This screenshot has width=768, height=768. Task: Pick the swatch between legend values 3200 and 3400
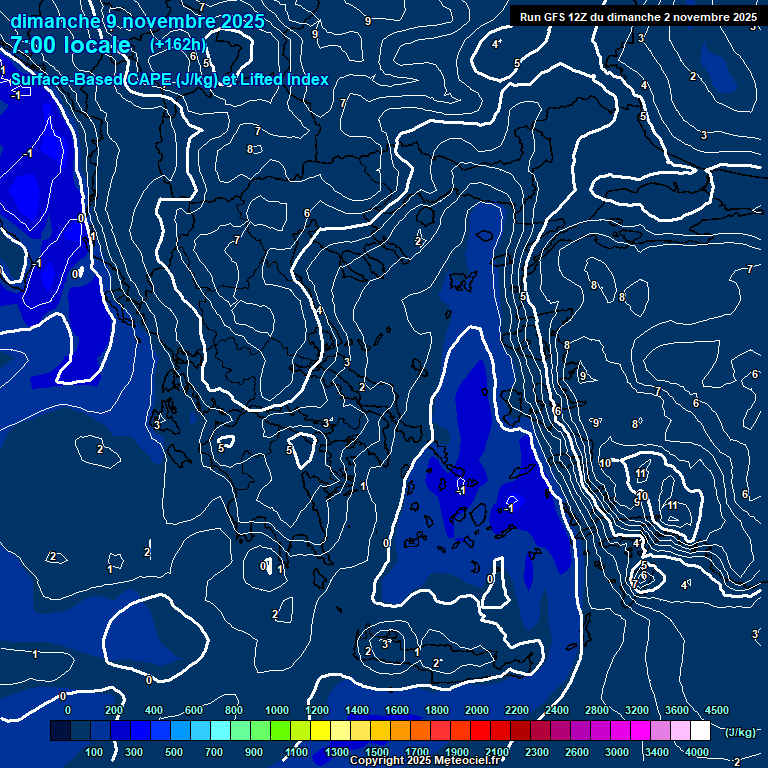(x=640, y=730)
